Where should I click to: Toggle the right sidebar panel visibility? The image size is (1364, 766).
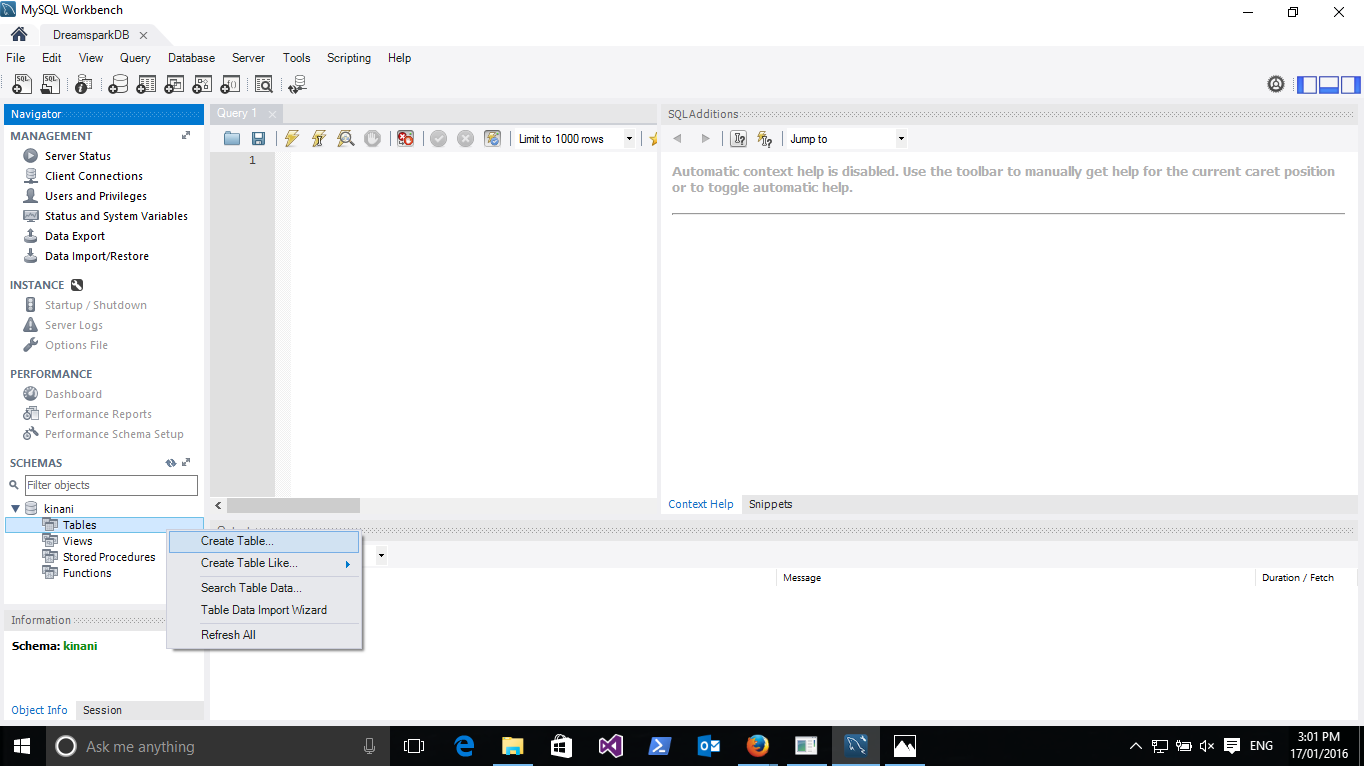coord(1351,85)
